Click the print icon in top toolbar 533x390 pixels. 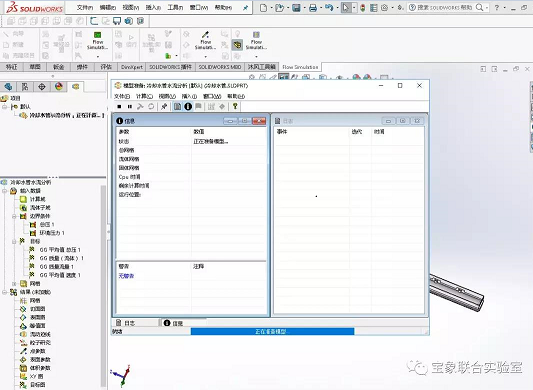[x=313, y=7]
